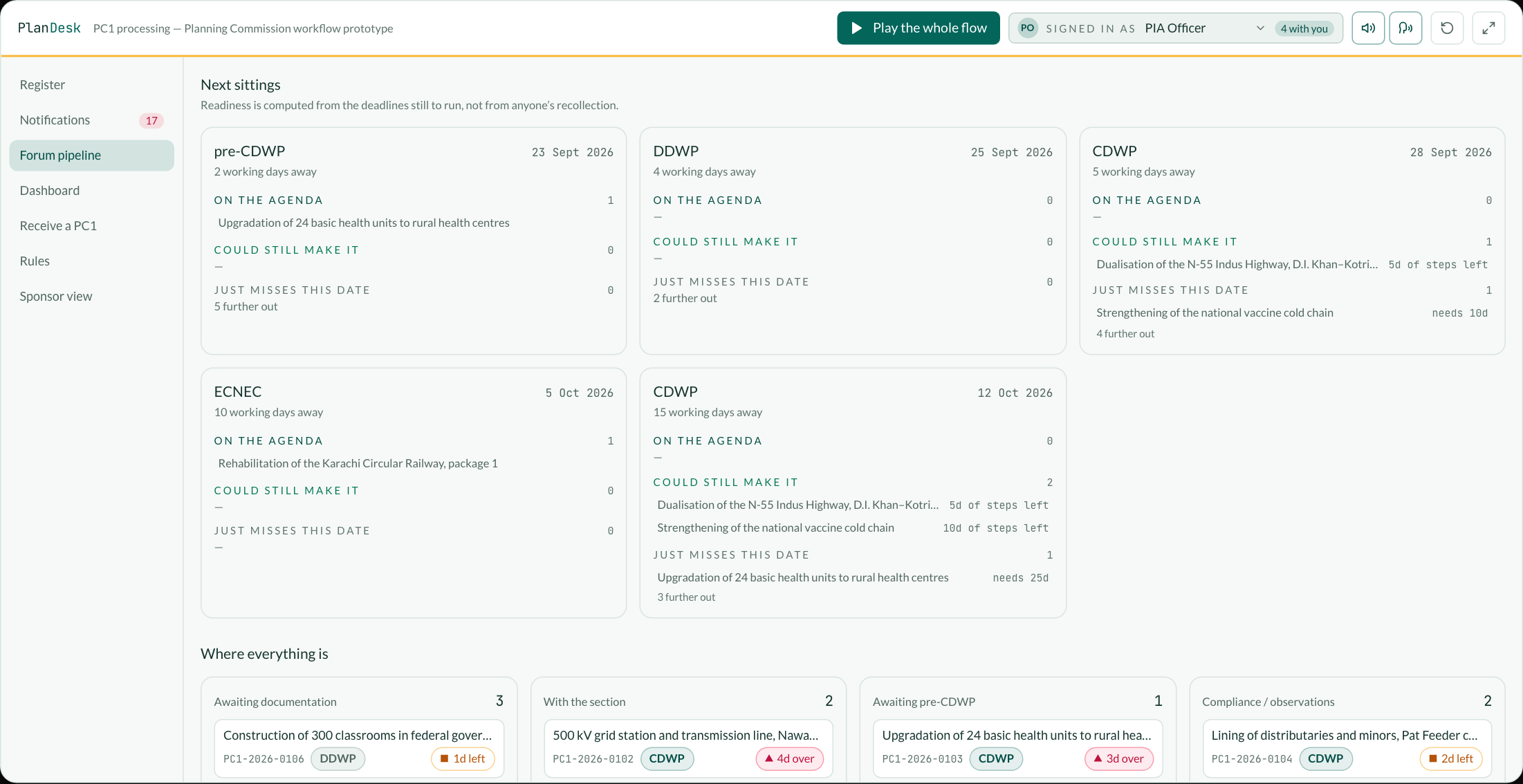Click the pre-CDWP sitting card title

250,151
